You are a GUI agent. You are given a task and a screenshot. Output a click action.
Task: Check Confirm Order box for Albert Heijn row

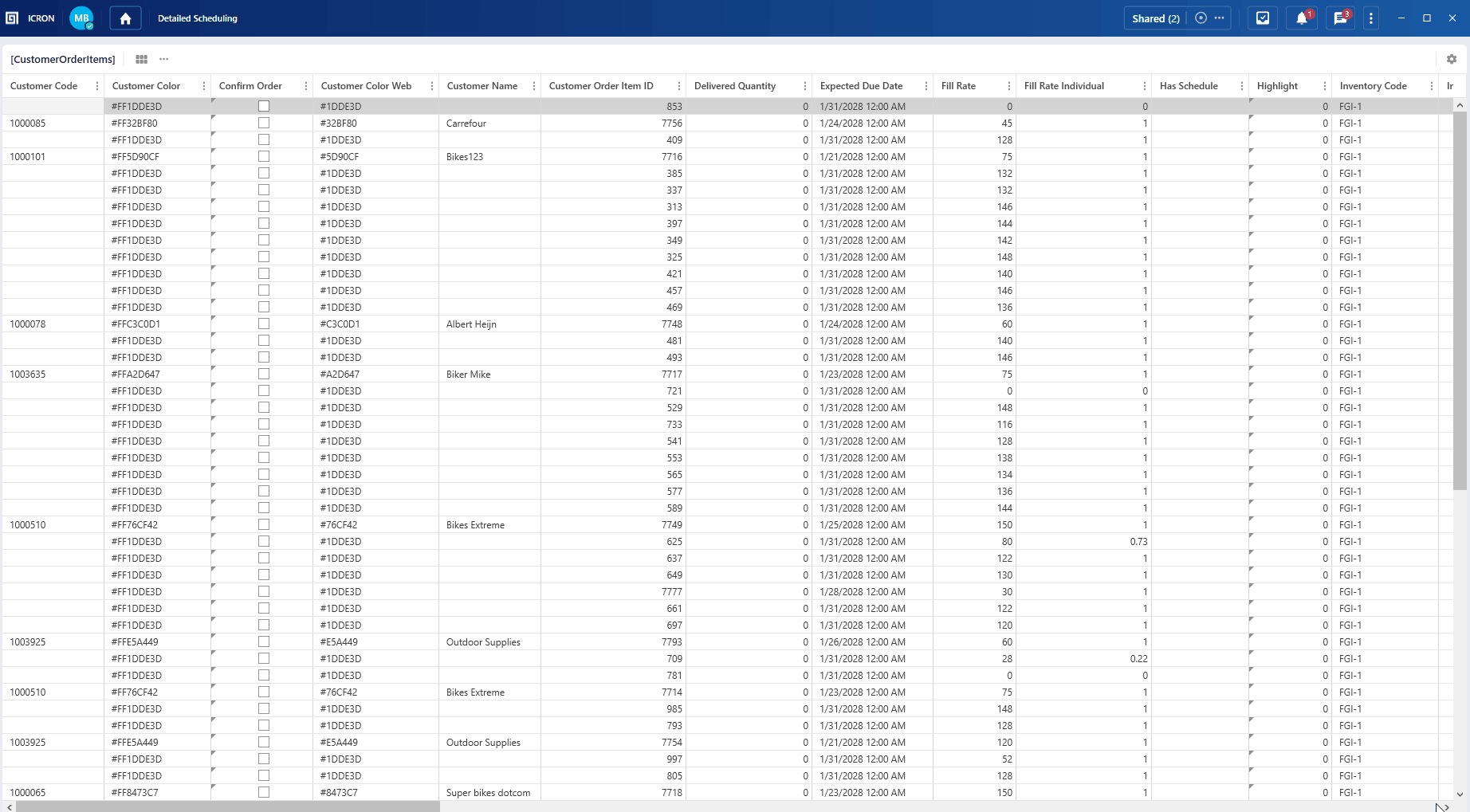click(x=264, y=324)
